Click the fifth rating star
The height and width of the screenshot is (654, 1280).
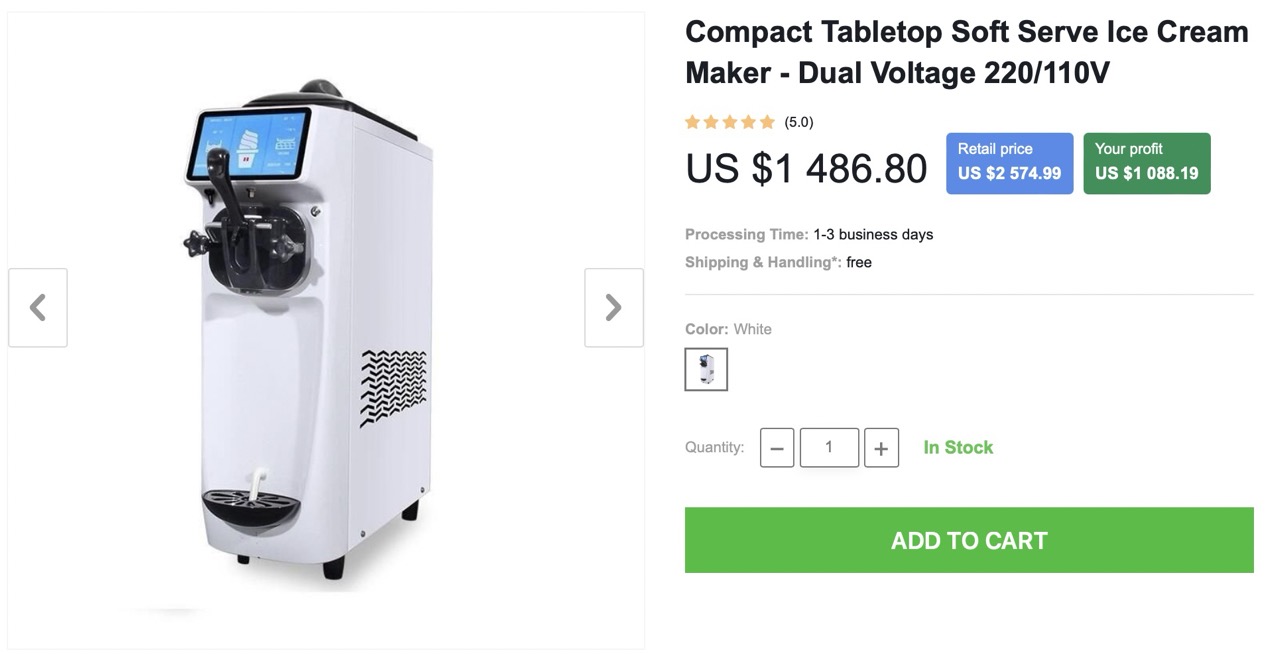tap(767, 122)
